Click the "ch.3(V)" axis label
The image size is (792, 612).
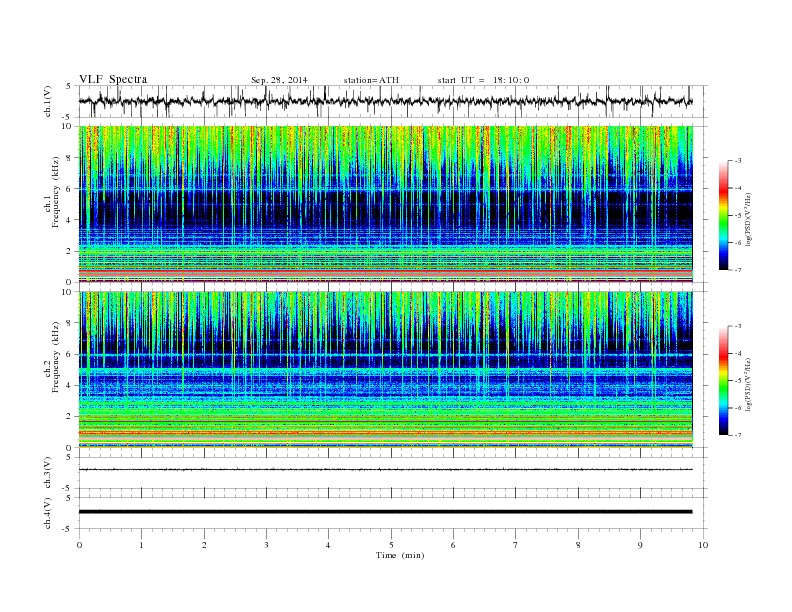click(47, 473)
